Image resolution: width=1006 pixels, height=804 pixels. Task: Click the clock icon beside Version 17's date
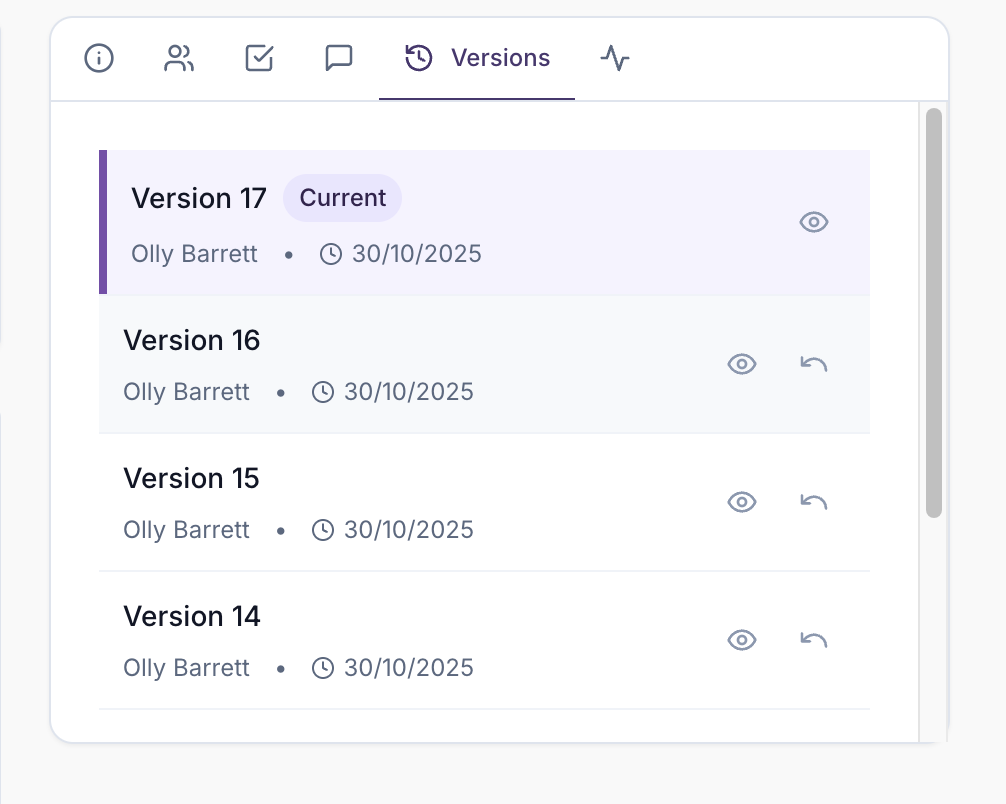(x=332, y=253)
